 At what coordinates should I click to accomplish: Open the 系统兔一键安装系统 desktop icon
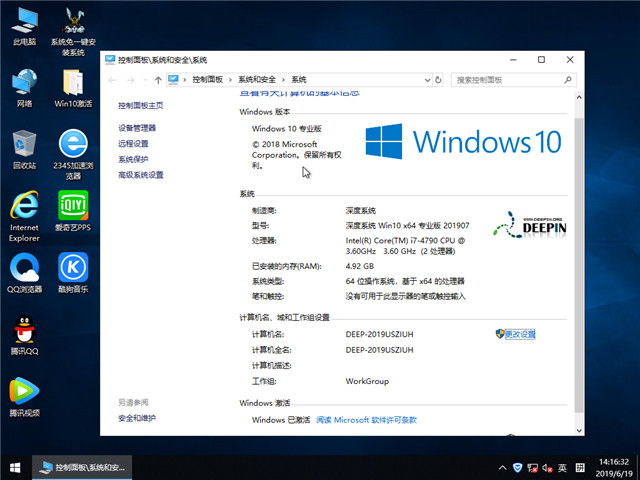click(73, 32)
